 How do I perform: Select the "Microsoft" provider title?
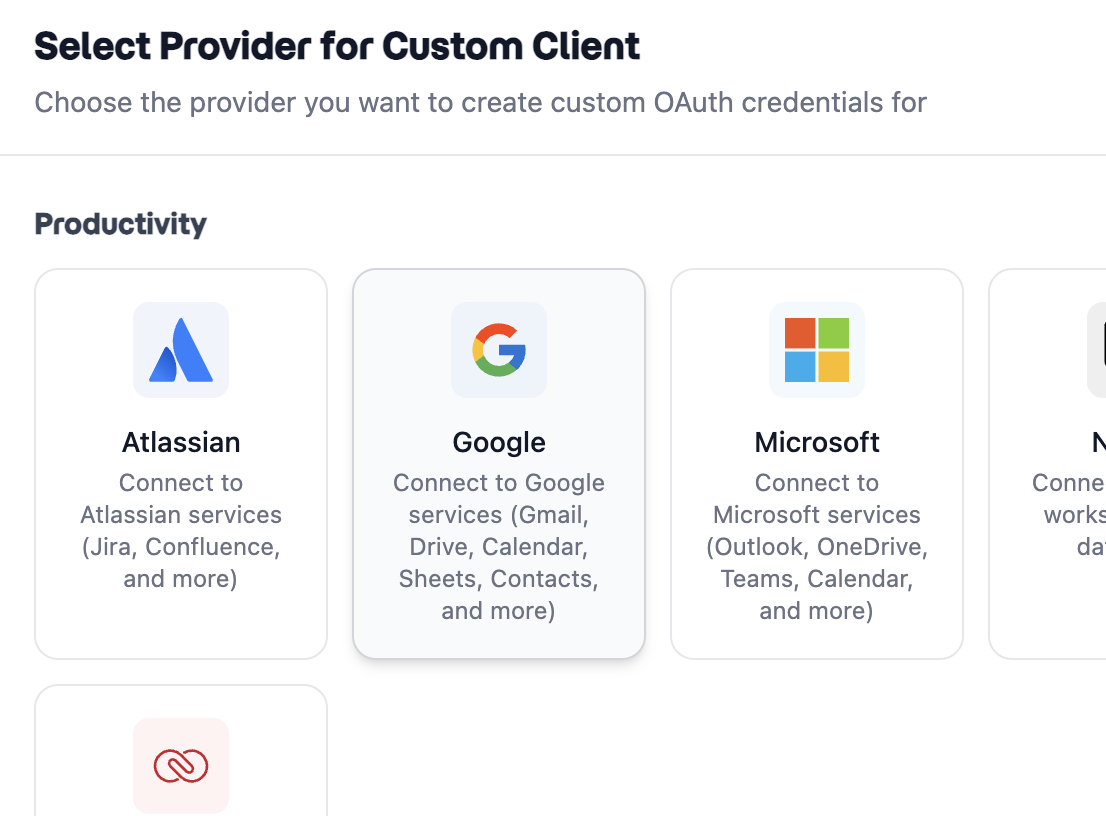pos(816,442)
